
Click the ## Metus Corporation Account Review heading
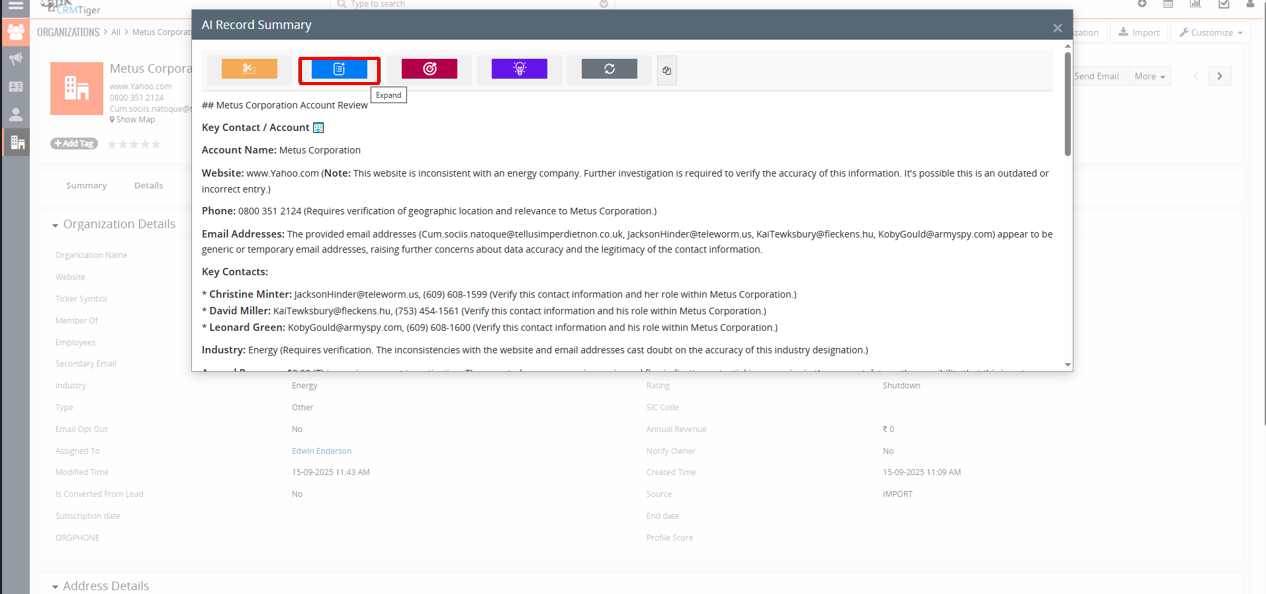[285, 105]
